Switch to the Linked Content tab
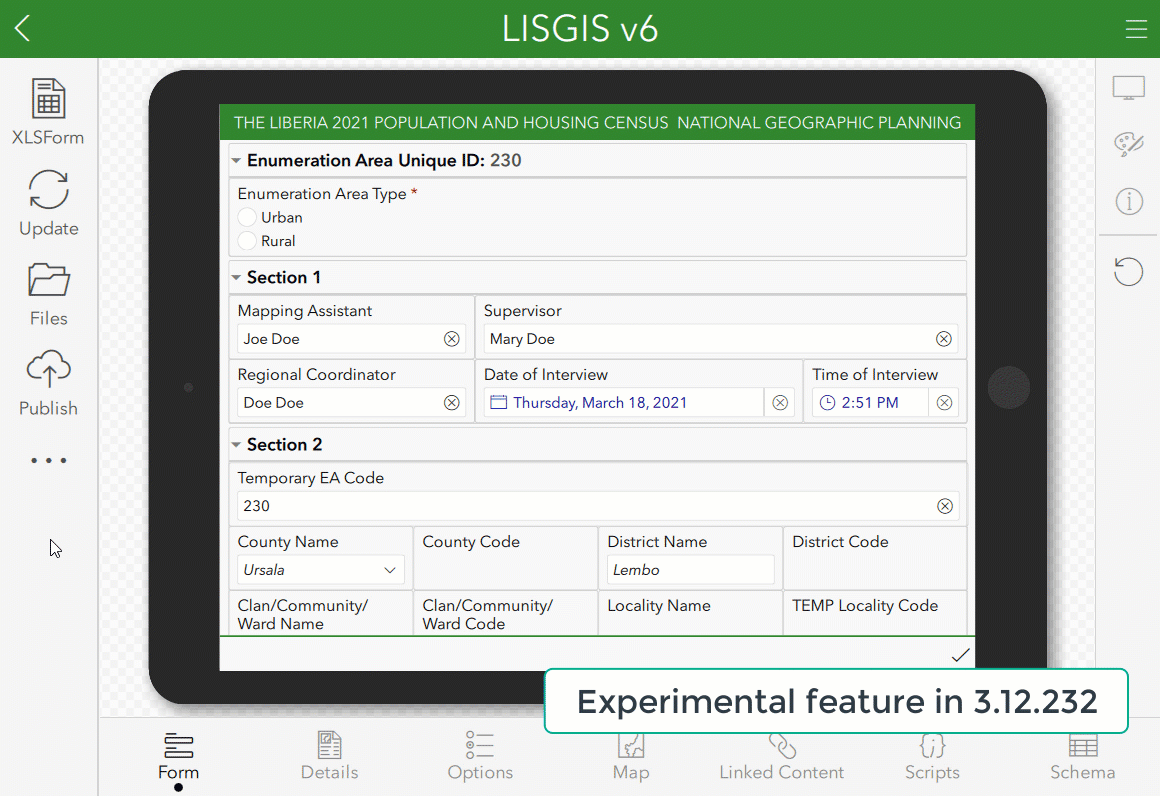 (x=781, y=756)
